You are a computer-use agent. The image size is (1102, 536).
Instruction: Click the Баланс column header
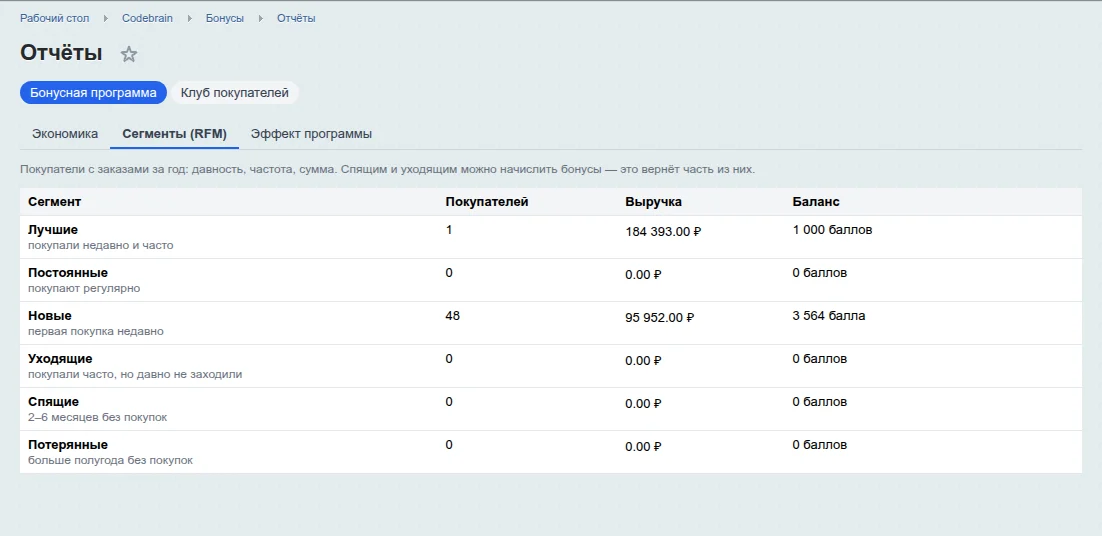point(816,202)
